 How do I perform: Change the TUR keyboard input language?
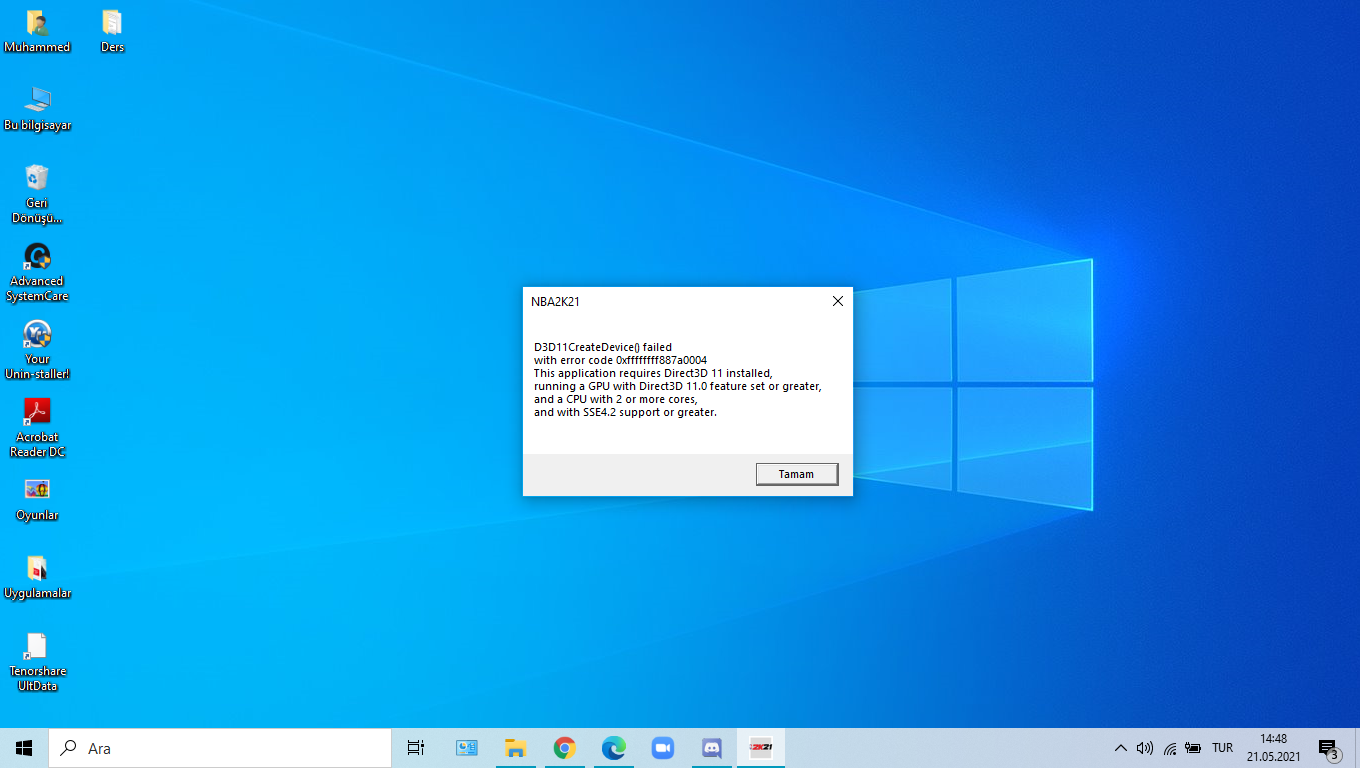click(x=1222, y=748)
